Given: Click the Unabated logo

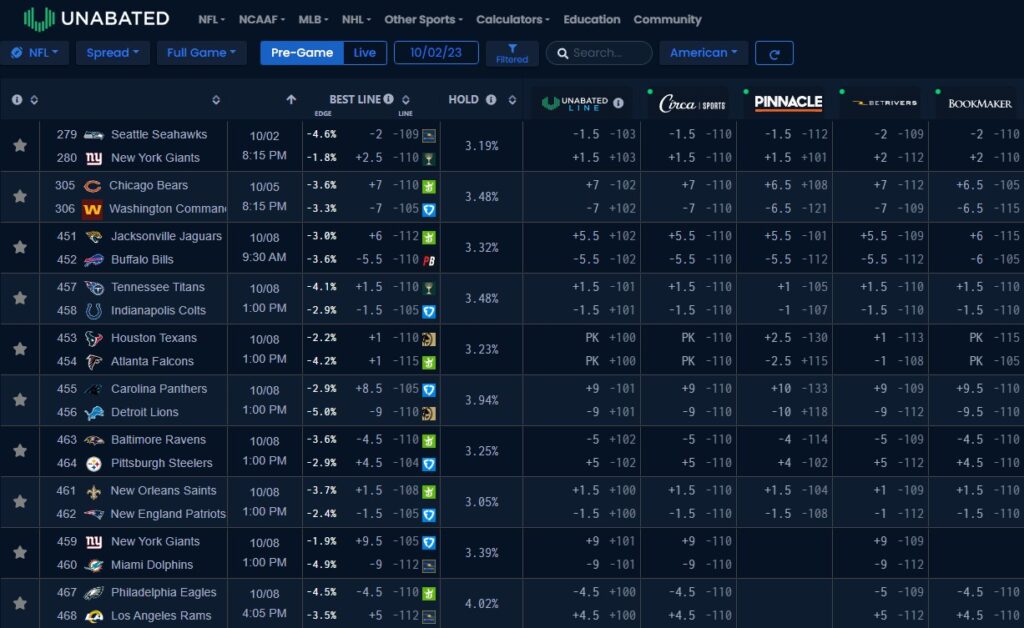Looking at the screenshot, I should pos(97,19).
